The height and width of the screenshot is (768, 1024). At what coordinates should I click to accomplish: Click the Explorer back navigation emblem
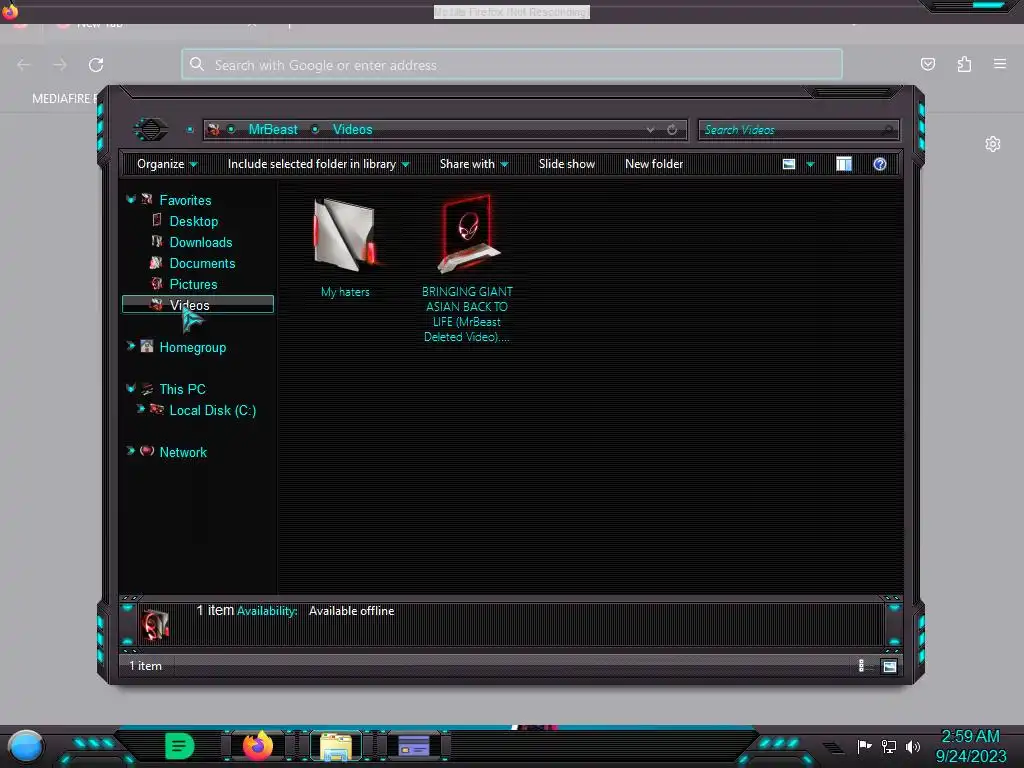(x=151, y=129)
